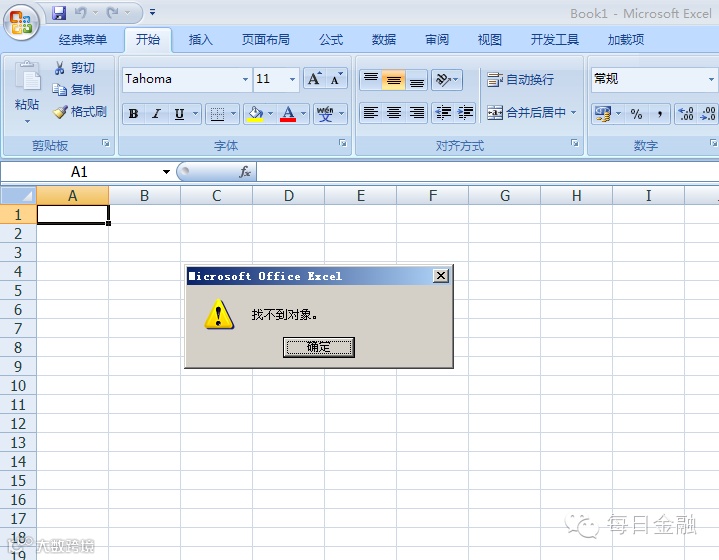719x560 pixels.
Task: Click the Paste clipboard icon
Action: (x=28, y=76)
